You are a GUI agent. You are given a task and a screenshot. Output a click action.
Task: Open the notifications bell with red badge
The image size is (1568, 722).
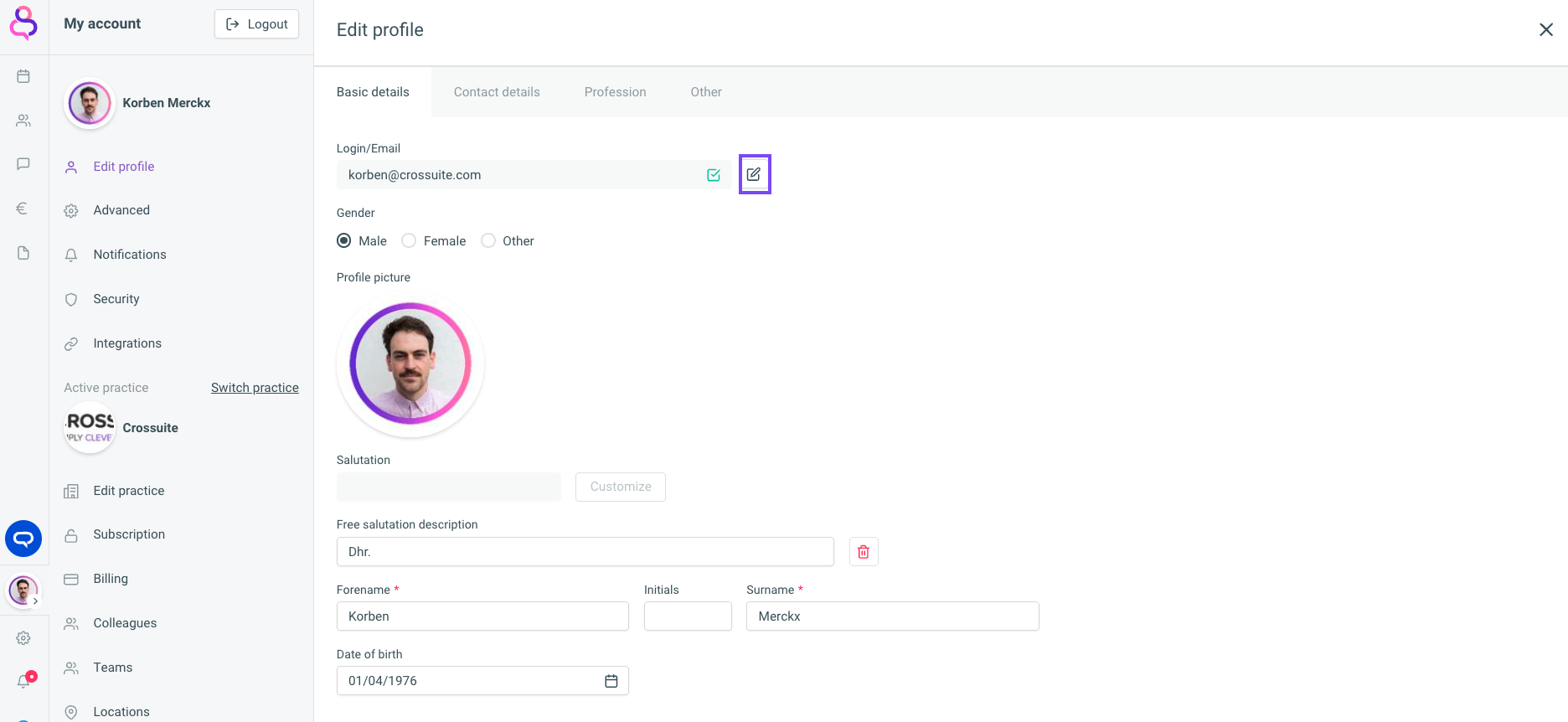point(24,681)
